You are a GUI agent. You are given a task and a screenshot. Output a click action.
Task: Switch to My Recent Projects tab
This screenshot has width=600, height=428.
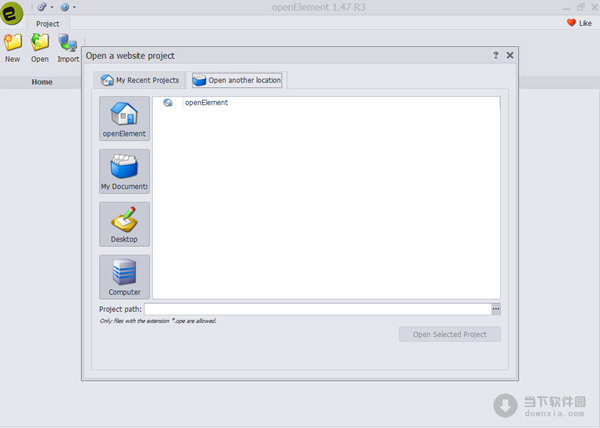[140, 80]
